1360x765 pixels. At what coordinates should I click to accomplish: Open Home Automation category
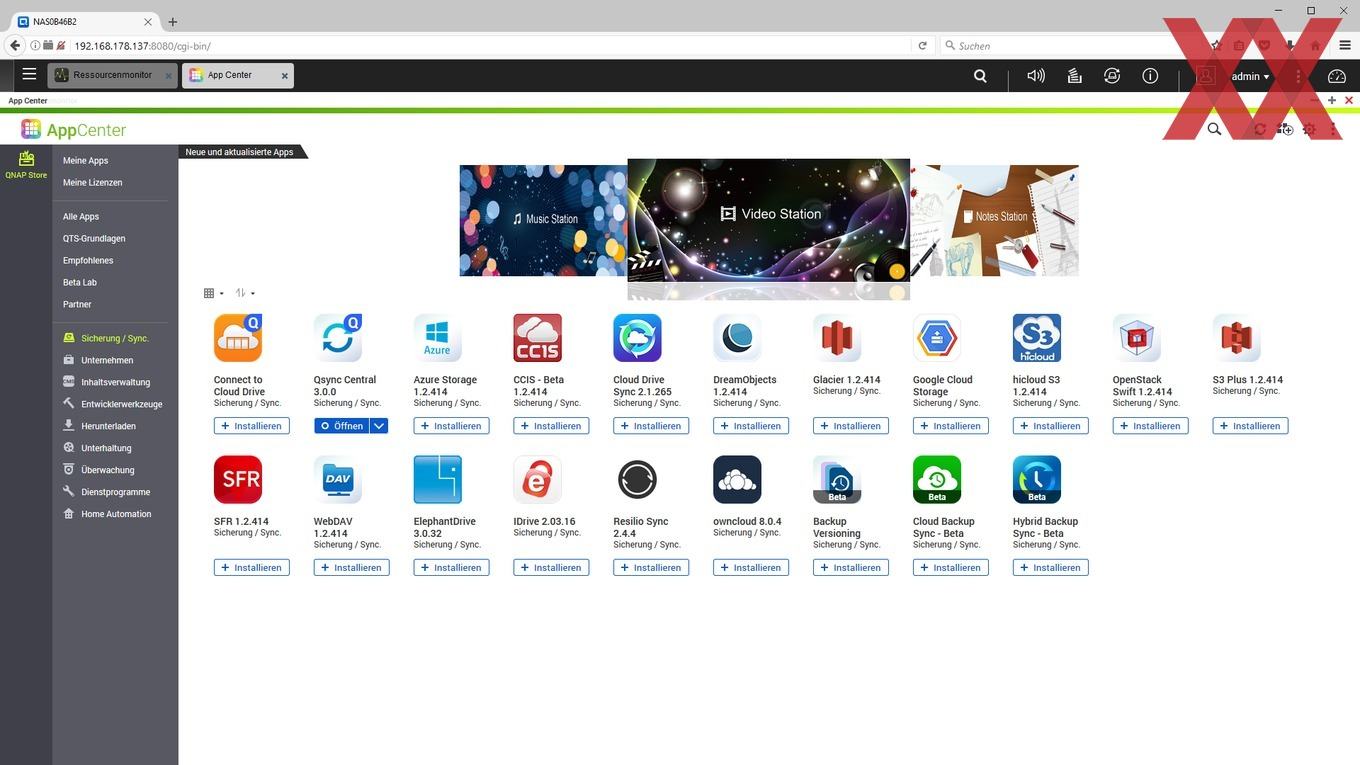pyautogui.click(x=116, y=515)
